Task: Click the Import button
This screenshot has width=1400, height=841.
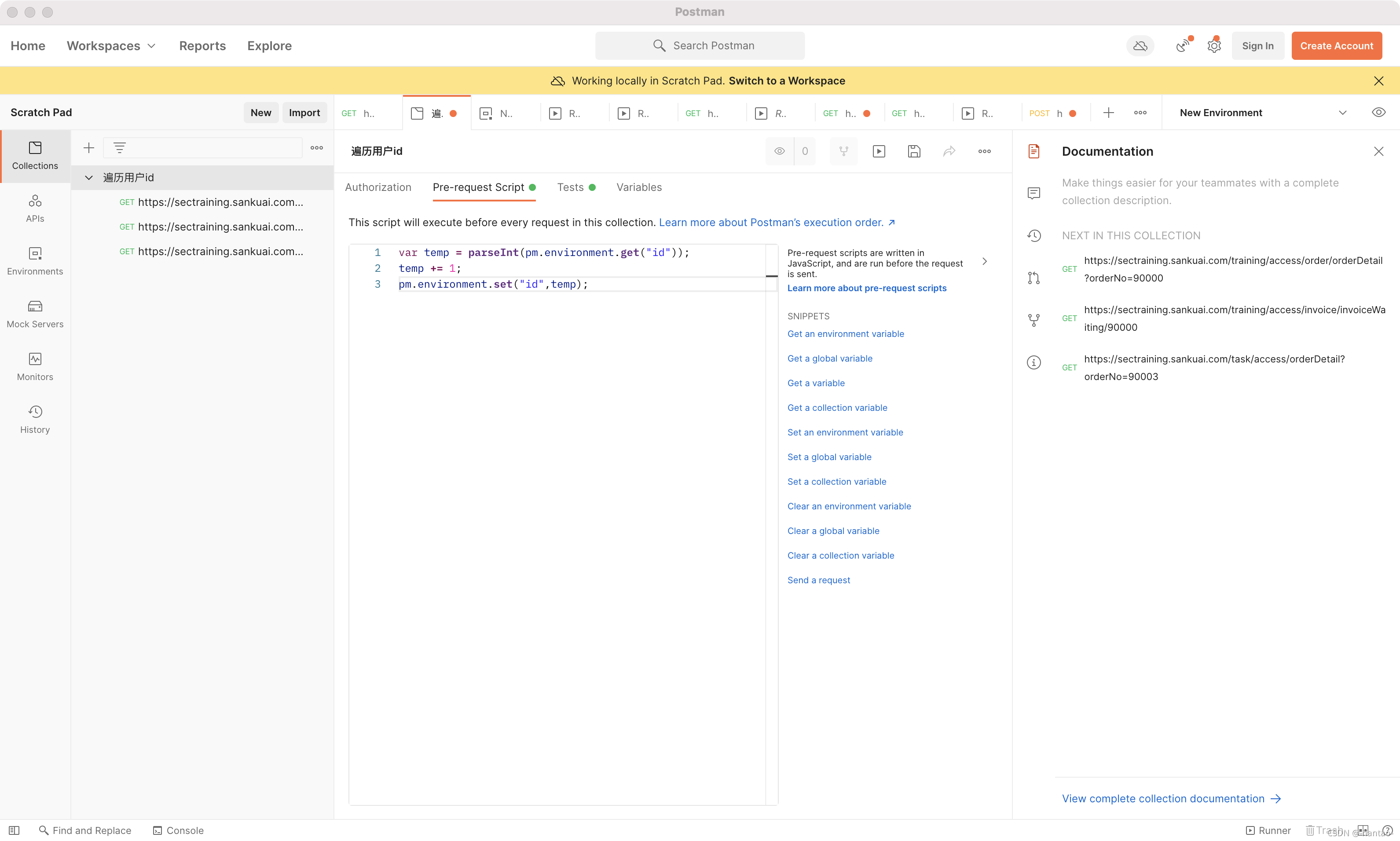Action: pos(304,112)
